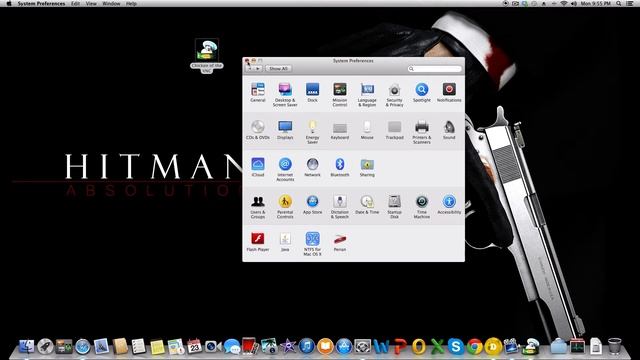Click the Mon 9:55 PM clock
The width and height of the screenshot is (640, 360).
pos(596,3)
